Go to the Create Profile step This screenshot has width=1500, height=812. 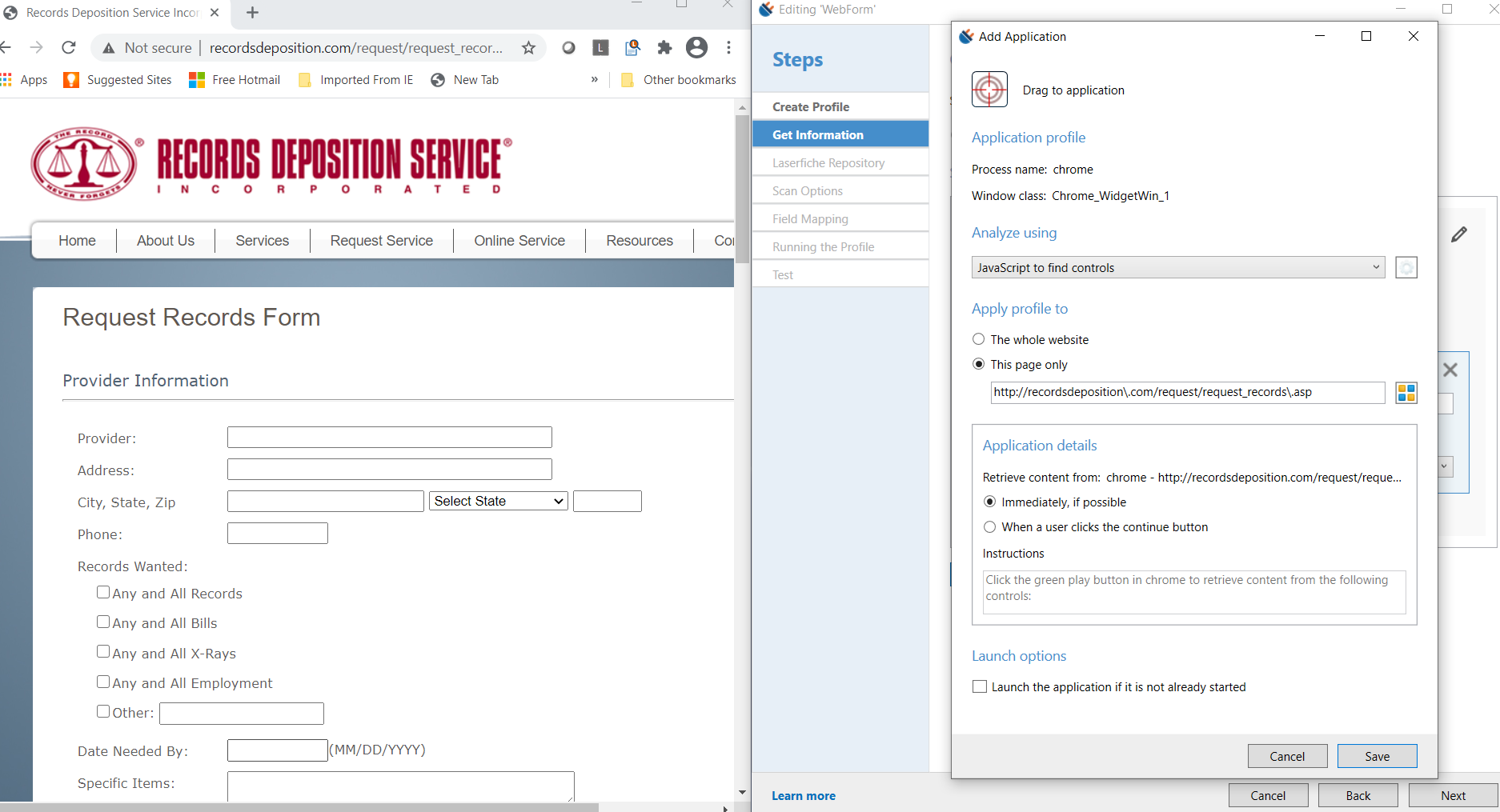pos(811,107)
